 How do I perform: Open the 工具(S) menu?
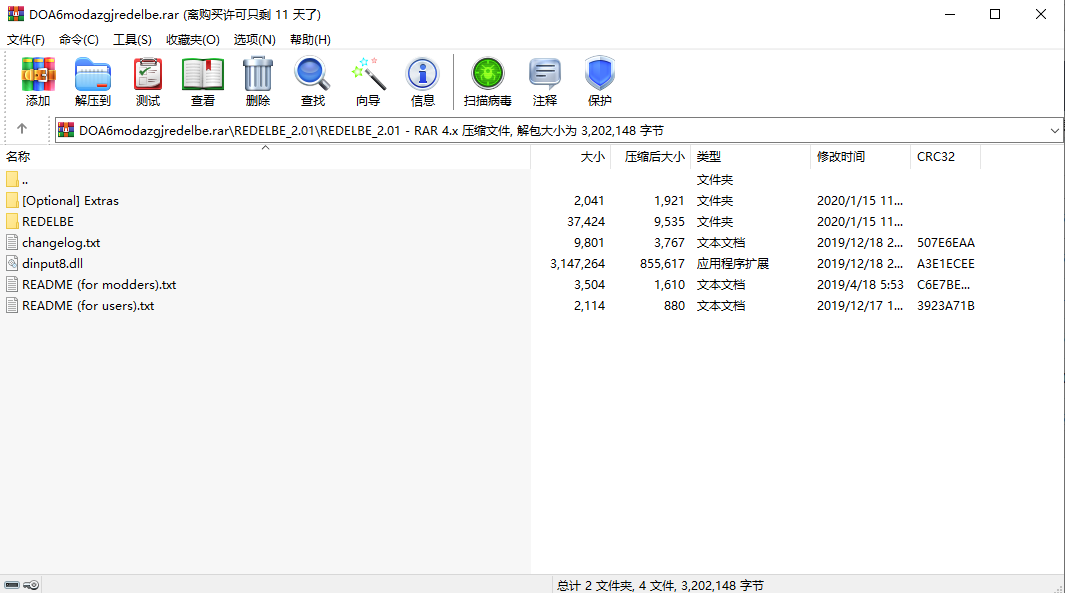click(132, 39)
